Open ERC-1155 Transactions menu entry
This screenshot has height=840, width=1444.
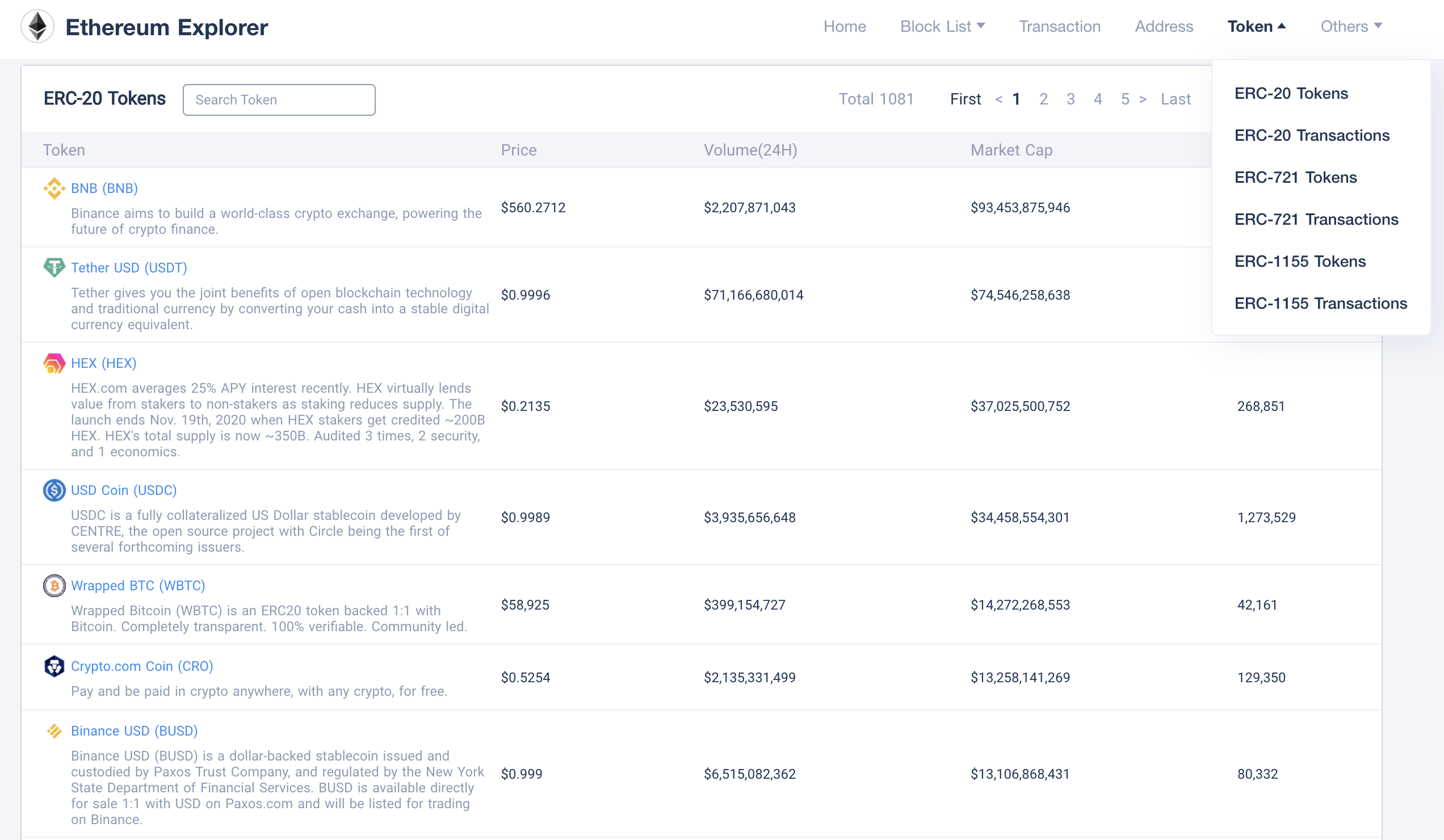coord(1320,303)
